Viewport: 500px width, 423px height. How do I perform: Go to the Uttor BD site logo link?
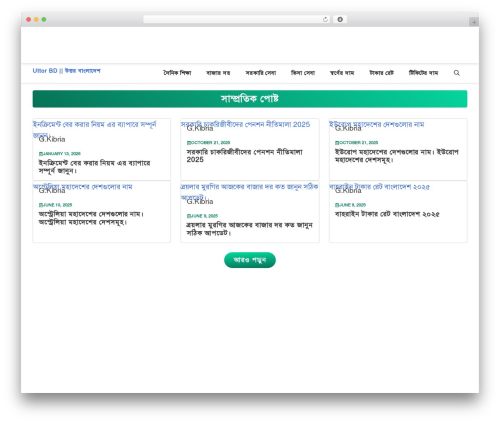tap(66, 71)
